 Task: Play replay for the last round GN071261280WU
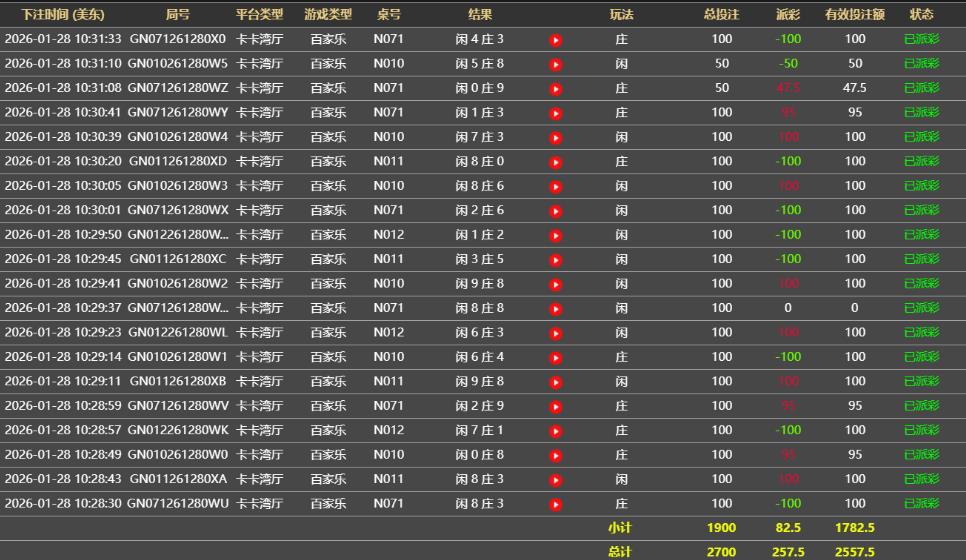pos(556,504)
